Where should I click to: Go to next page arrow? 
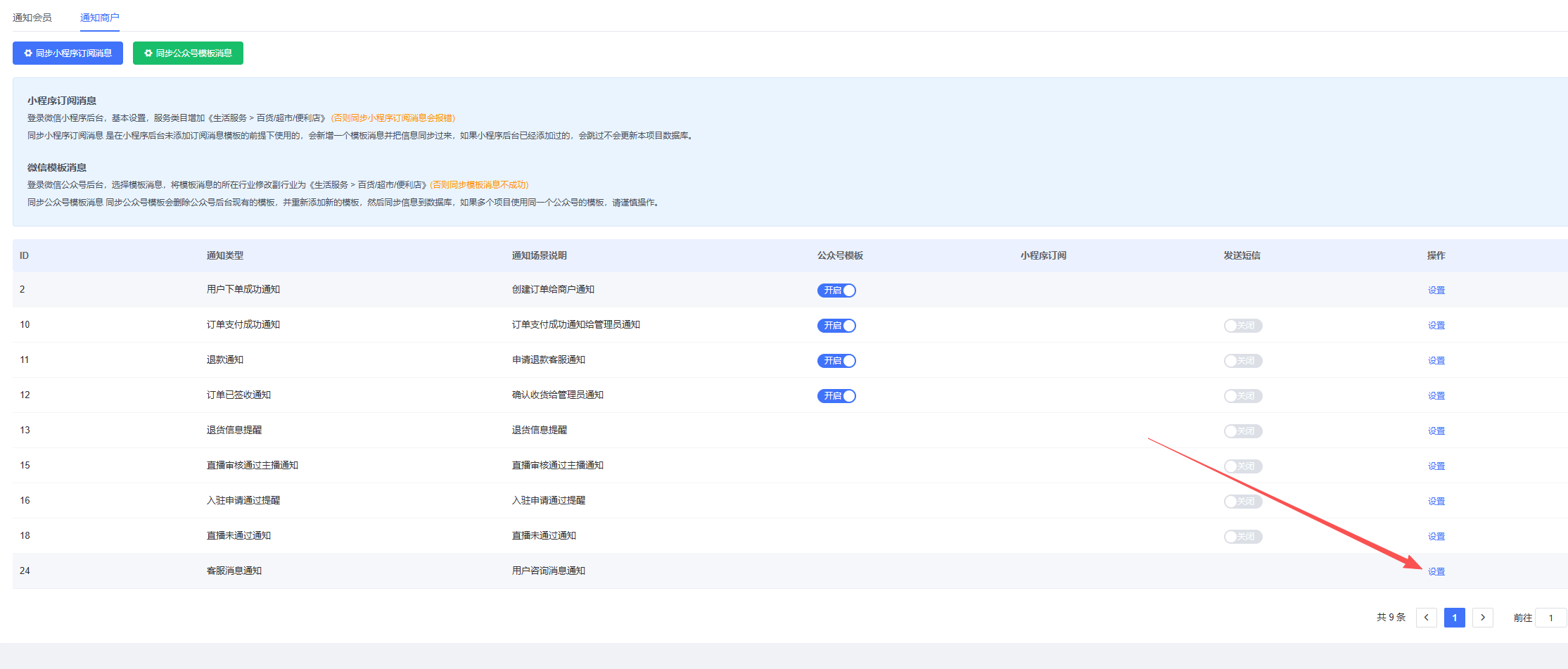[x=1482, y=618]
